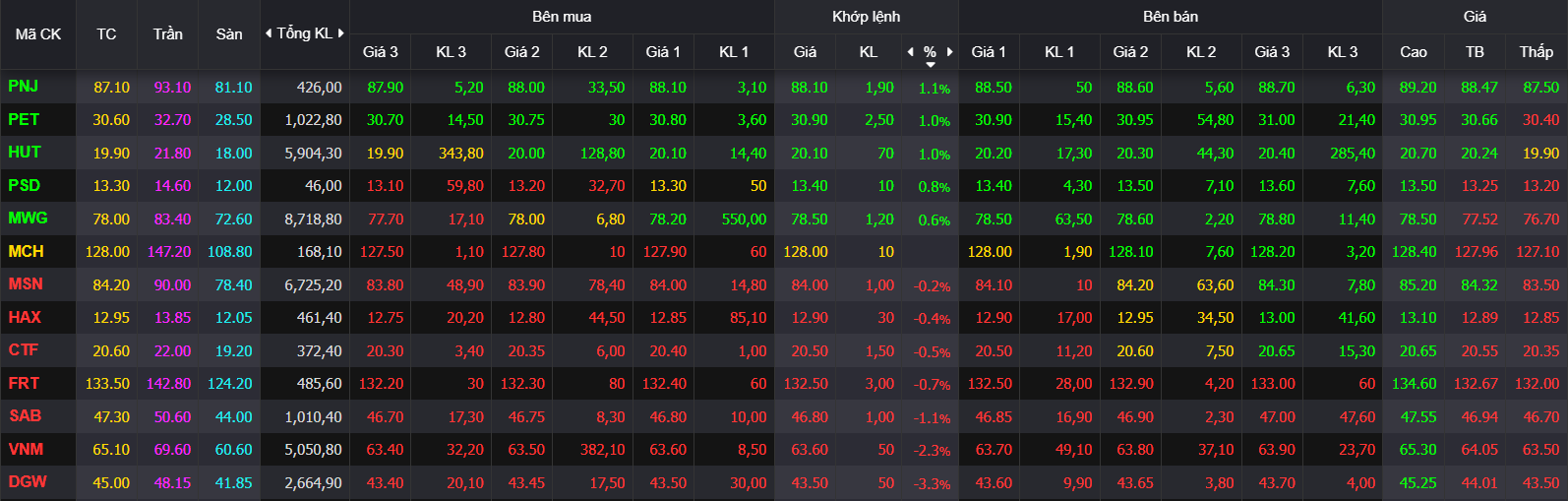Viewport: 1568px width, 501px height.
Task: Click MWG total volume 8,718,80
Action: coord(314,219)
